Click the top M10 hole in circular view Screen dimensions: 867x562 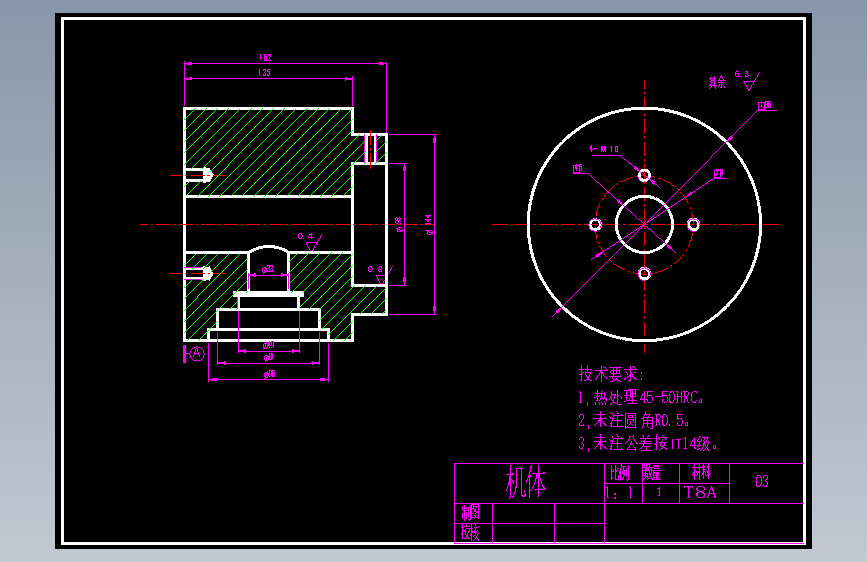[x=644, y=176]
